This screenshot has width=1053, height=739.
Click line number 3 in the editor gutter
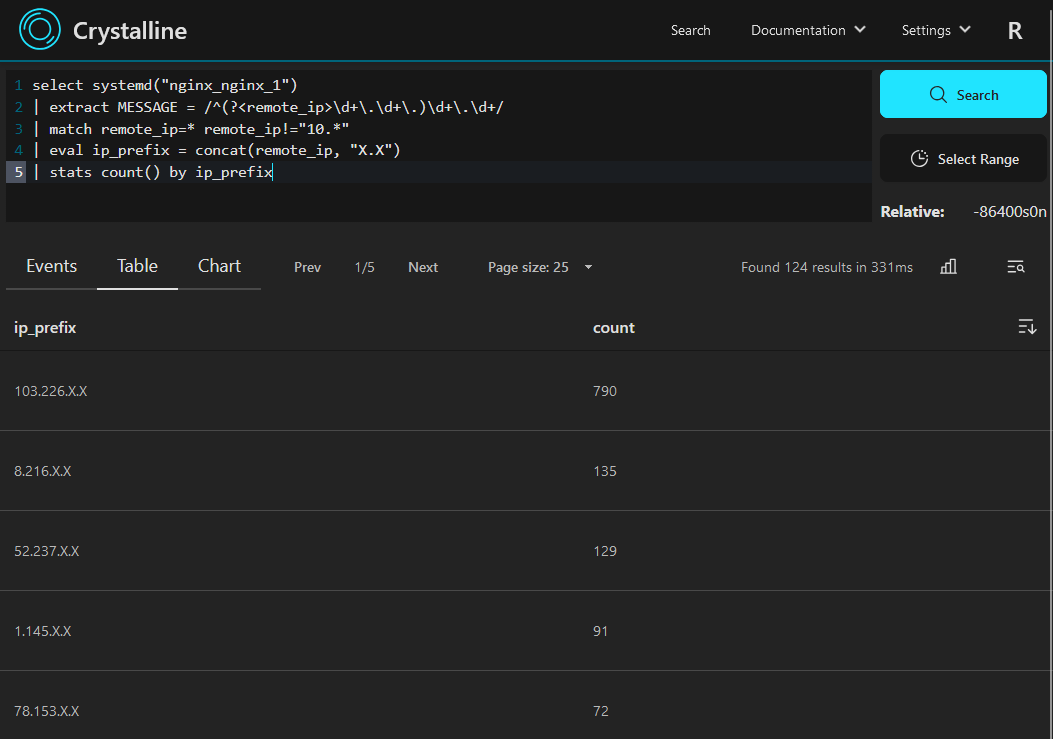click(x=18, y=129)
